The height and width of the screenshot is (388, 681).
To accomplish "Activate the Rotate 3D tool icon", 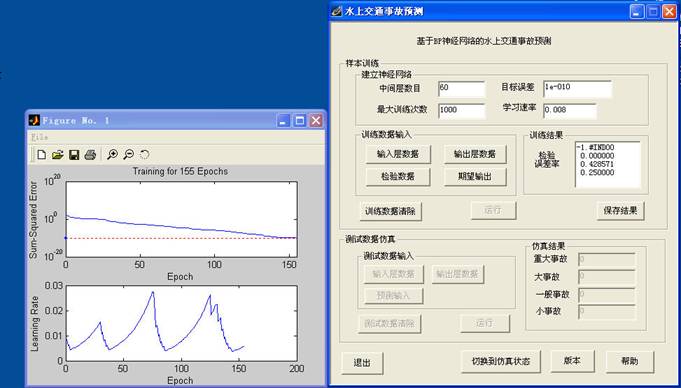I will pos(145,155).
